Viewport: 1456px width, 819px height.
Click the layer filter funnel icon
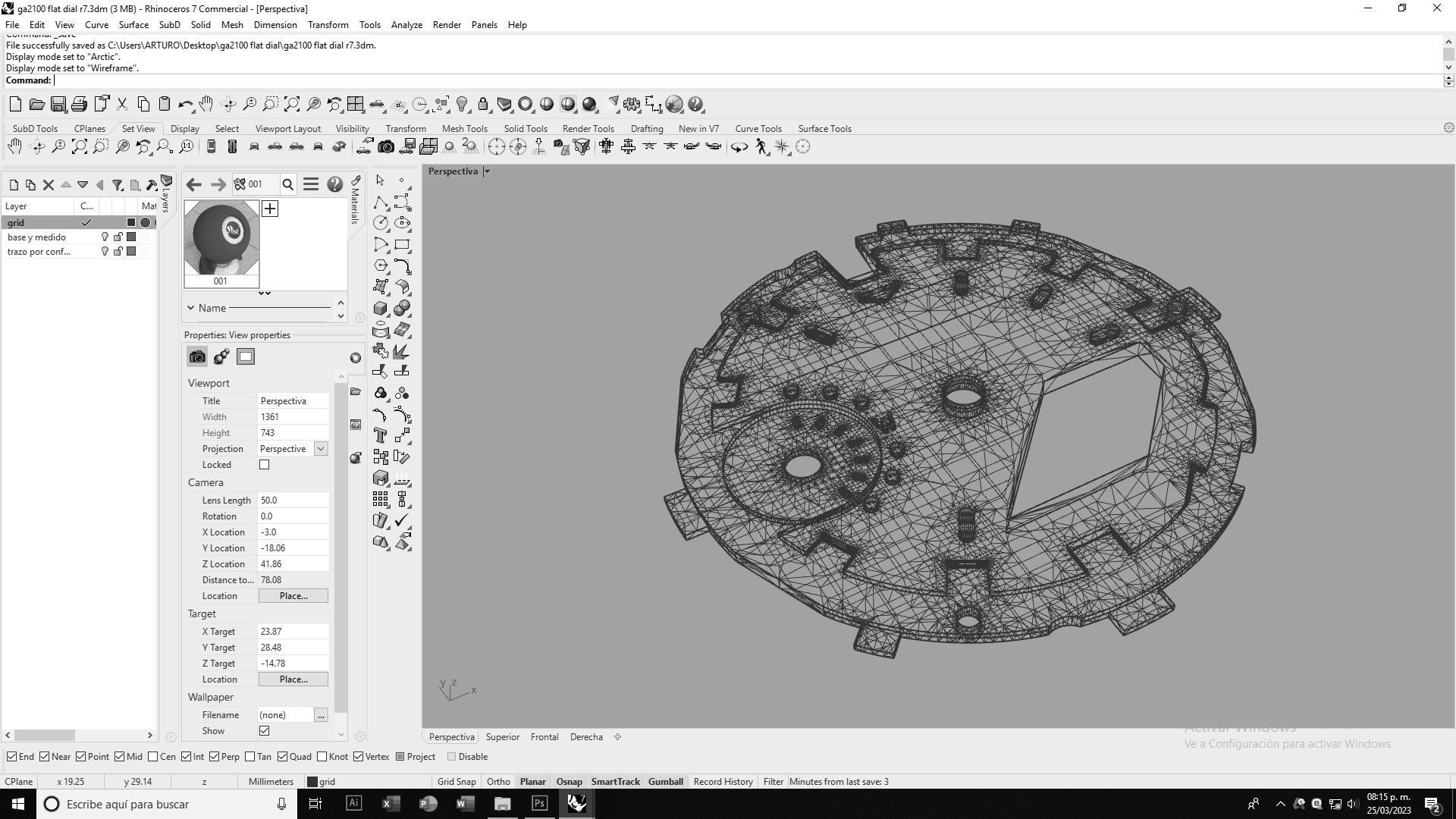(118, 185)
